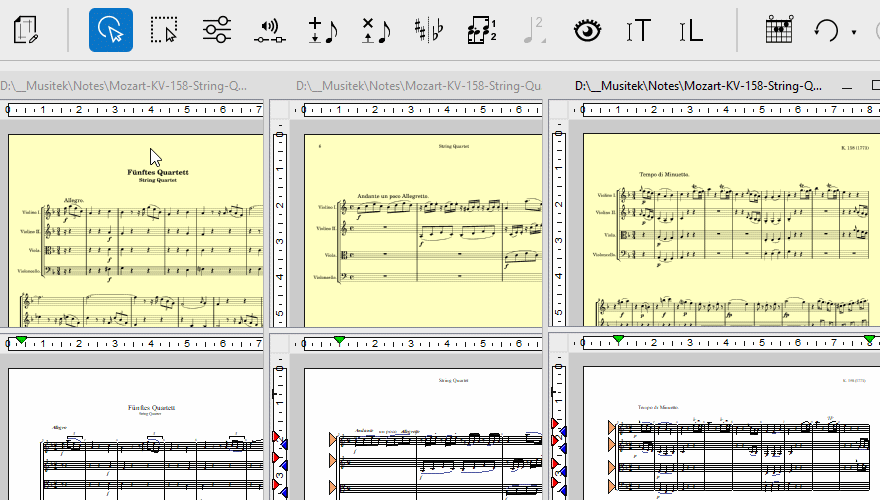Click the top orange staff marker in middle result pane

point(333,439)
